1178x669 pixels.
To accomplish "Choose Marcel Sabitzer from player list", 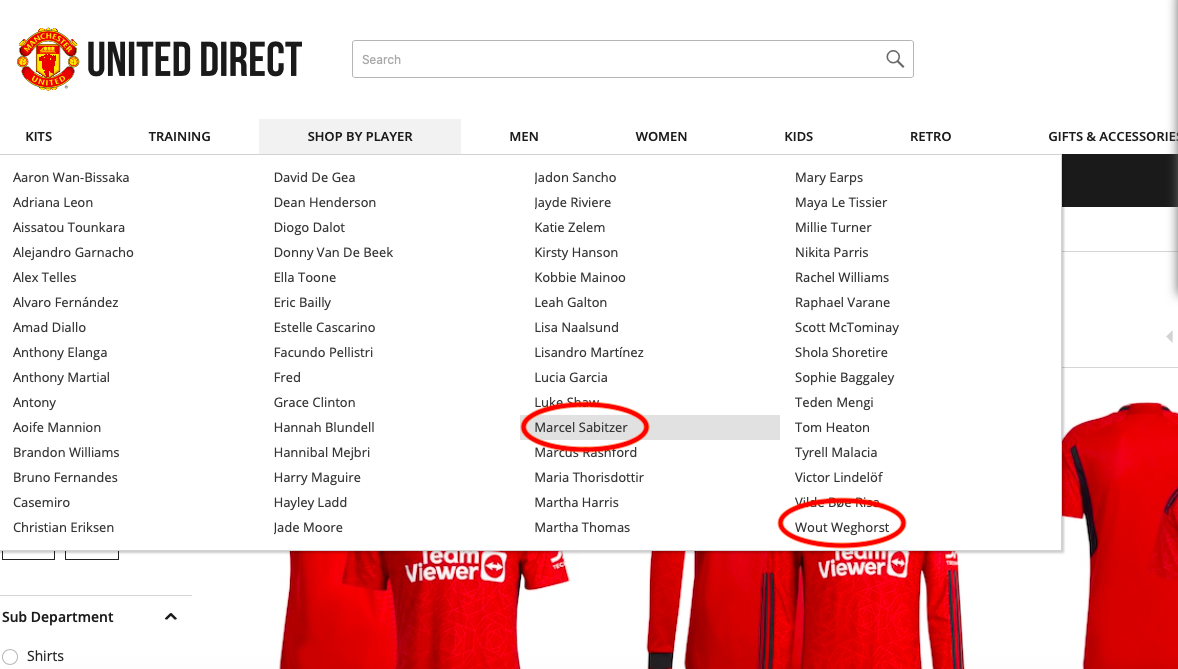I will [x=581, y=427].
